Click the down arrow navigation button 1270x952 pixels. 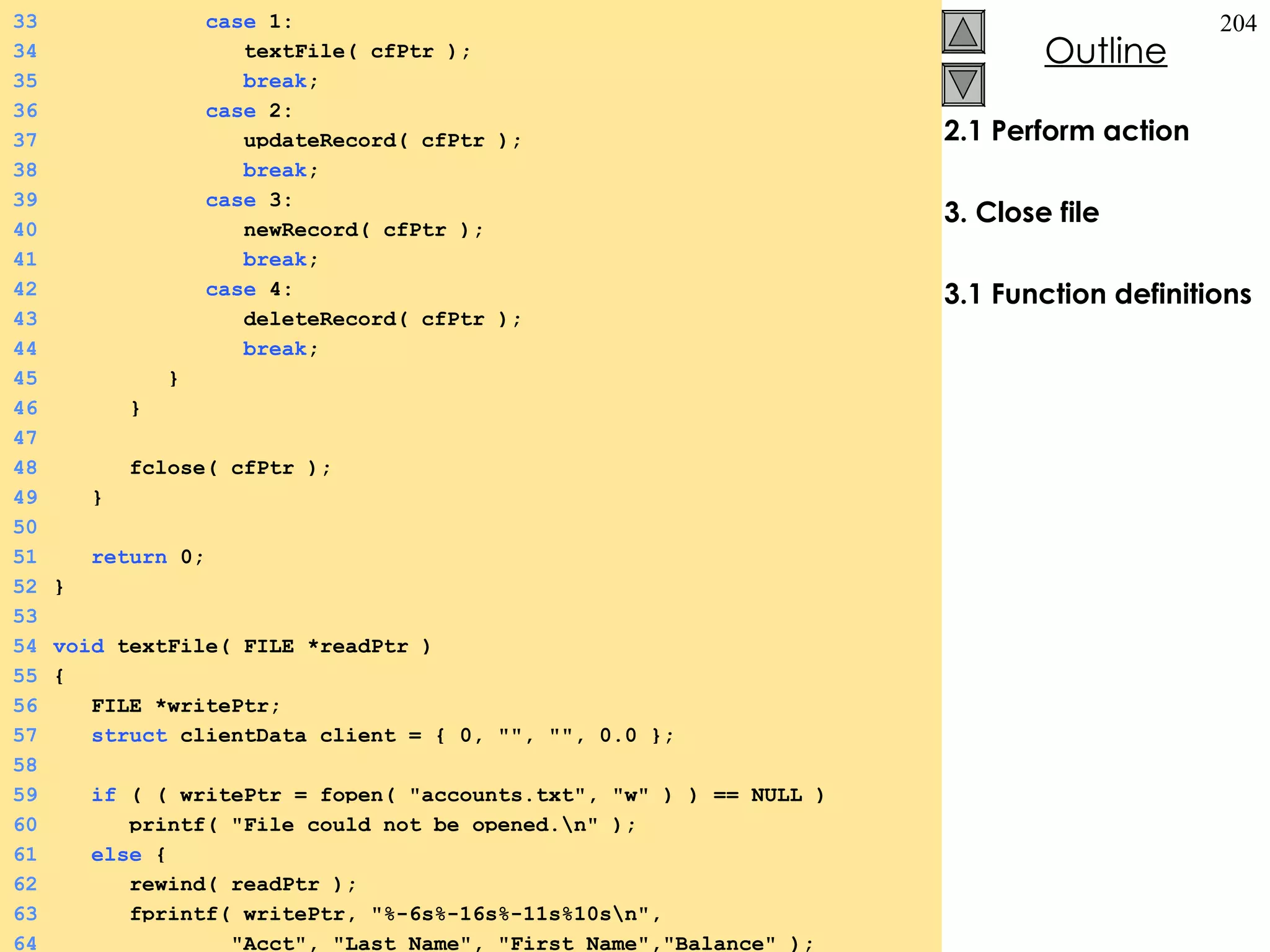[963, 84]
